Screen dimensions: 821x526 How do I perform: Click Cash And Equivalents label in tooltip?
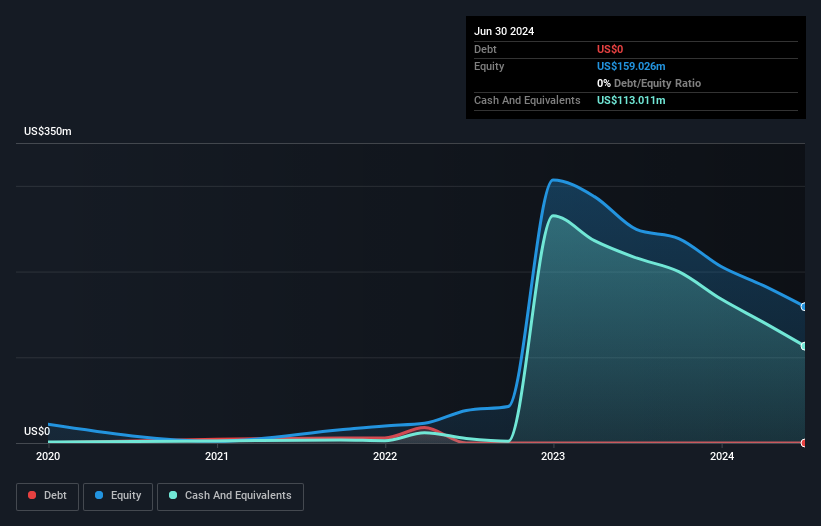coord(527,100)
